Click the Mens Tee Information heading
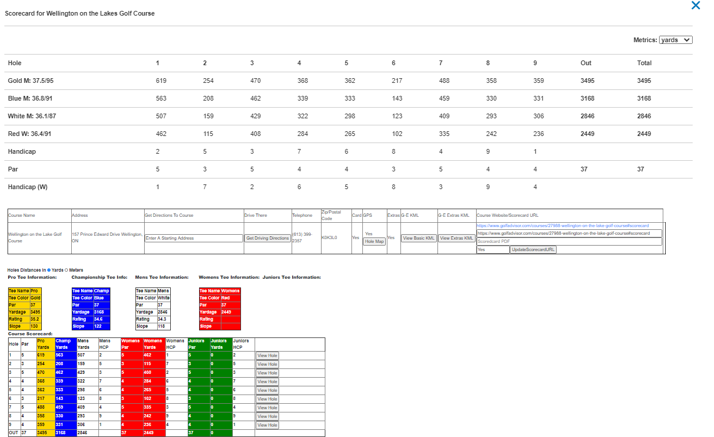 (162, 277)
